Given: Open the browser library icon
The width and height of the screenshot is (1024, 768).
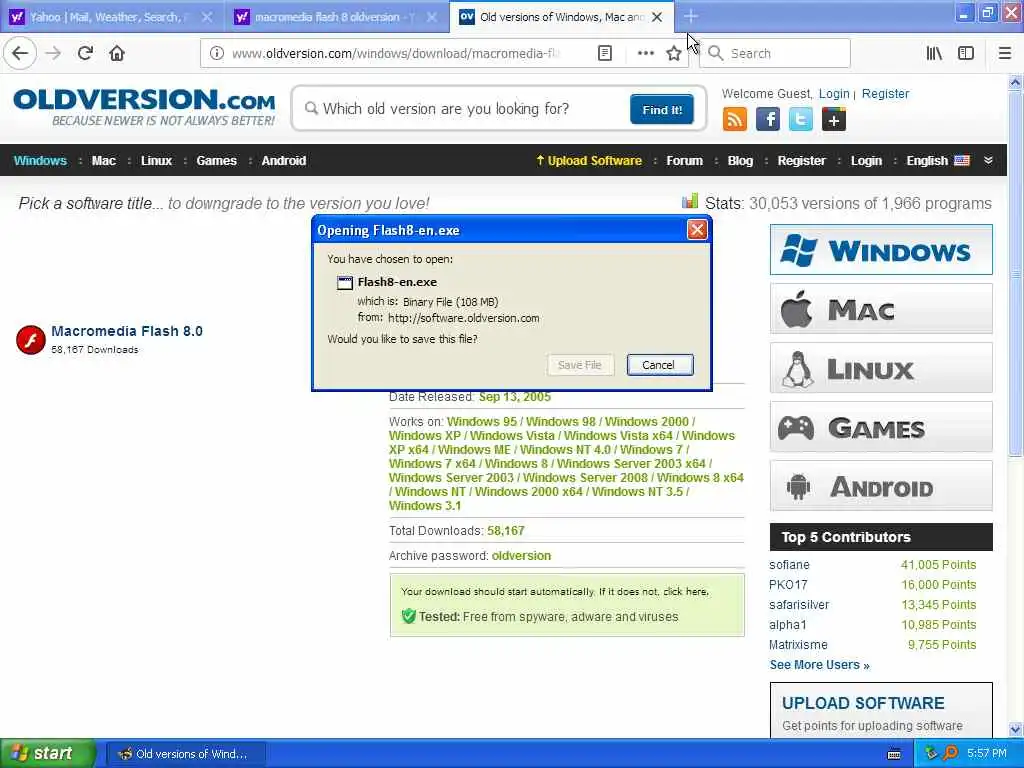Looking at the screenshot, I should pyautogui.click(x=934, y=54).
